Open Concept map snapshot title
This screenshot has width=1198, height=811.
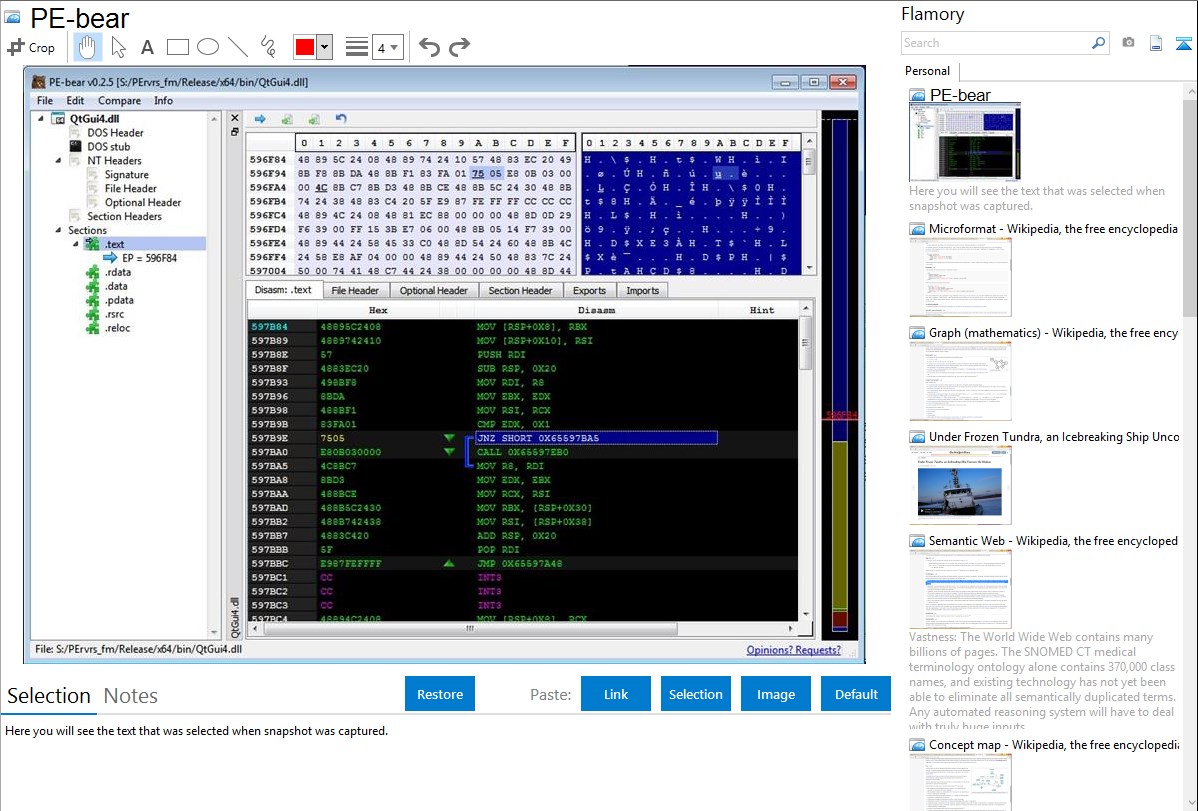[1054, 745]
